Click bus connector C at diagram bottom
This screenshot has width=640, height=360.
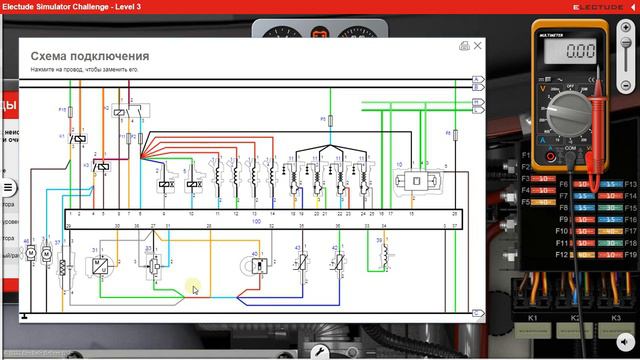[478, 313]
